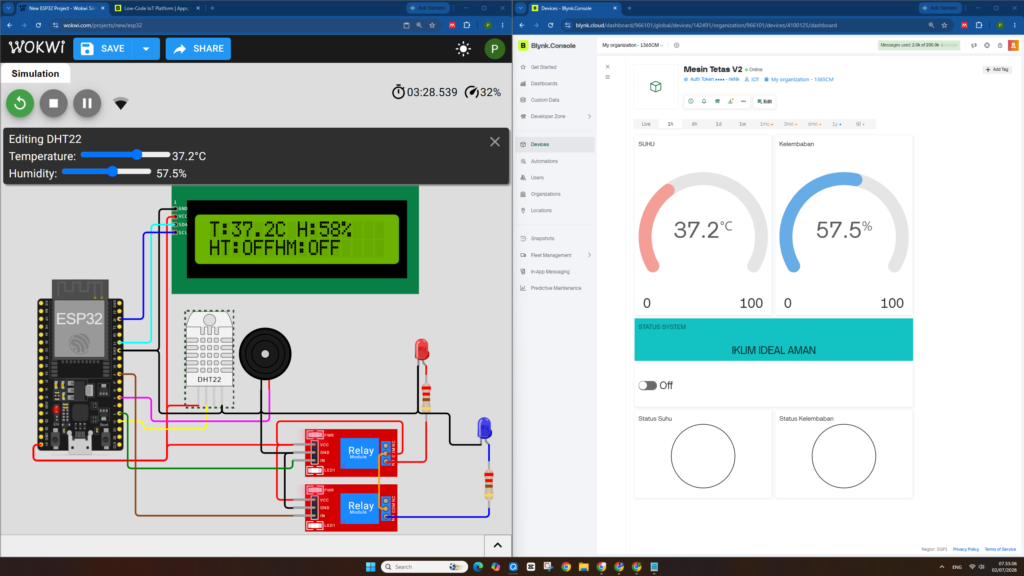Select the Simulation tab
Image resolution: width=1024 pixels, height=576 pixels.
click(x=35, y=74)
